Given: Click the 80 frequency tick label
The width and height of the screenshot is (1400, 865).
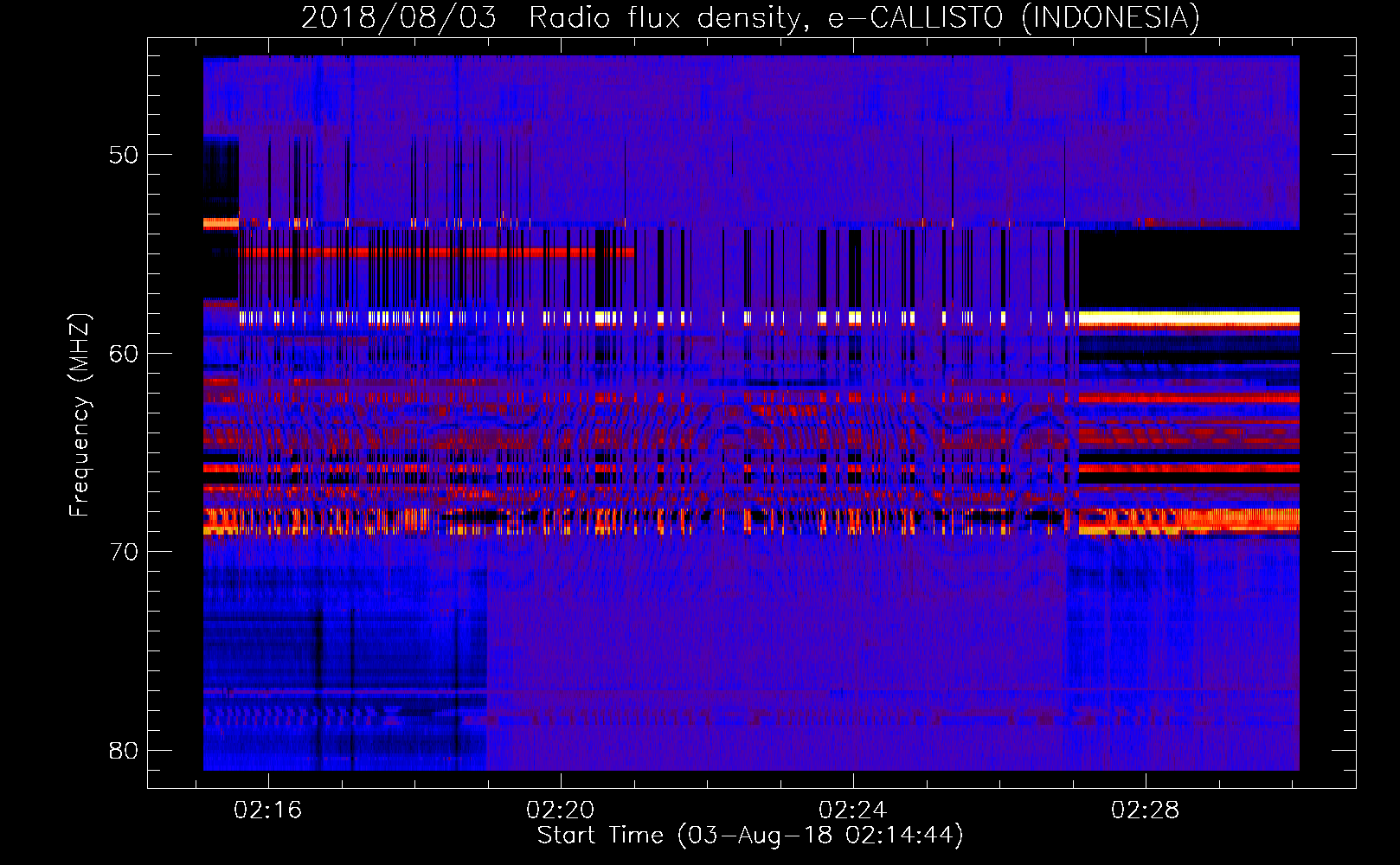Looking at the screenshot, I should click(124, 751).
